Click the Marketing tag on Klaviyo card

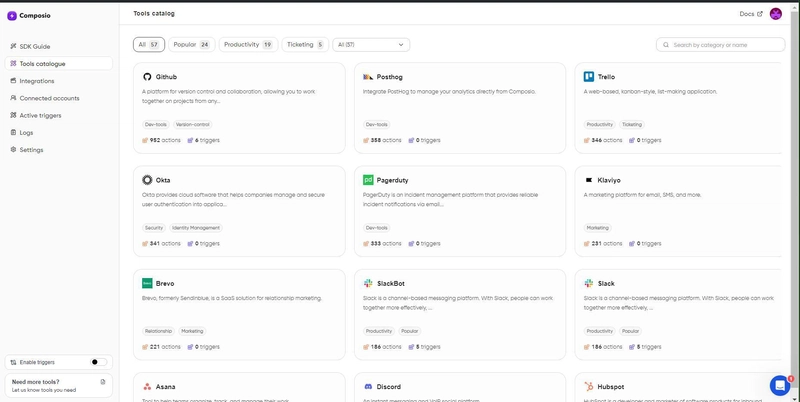pyautogui.click(x=597, y=228)
